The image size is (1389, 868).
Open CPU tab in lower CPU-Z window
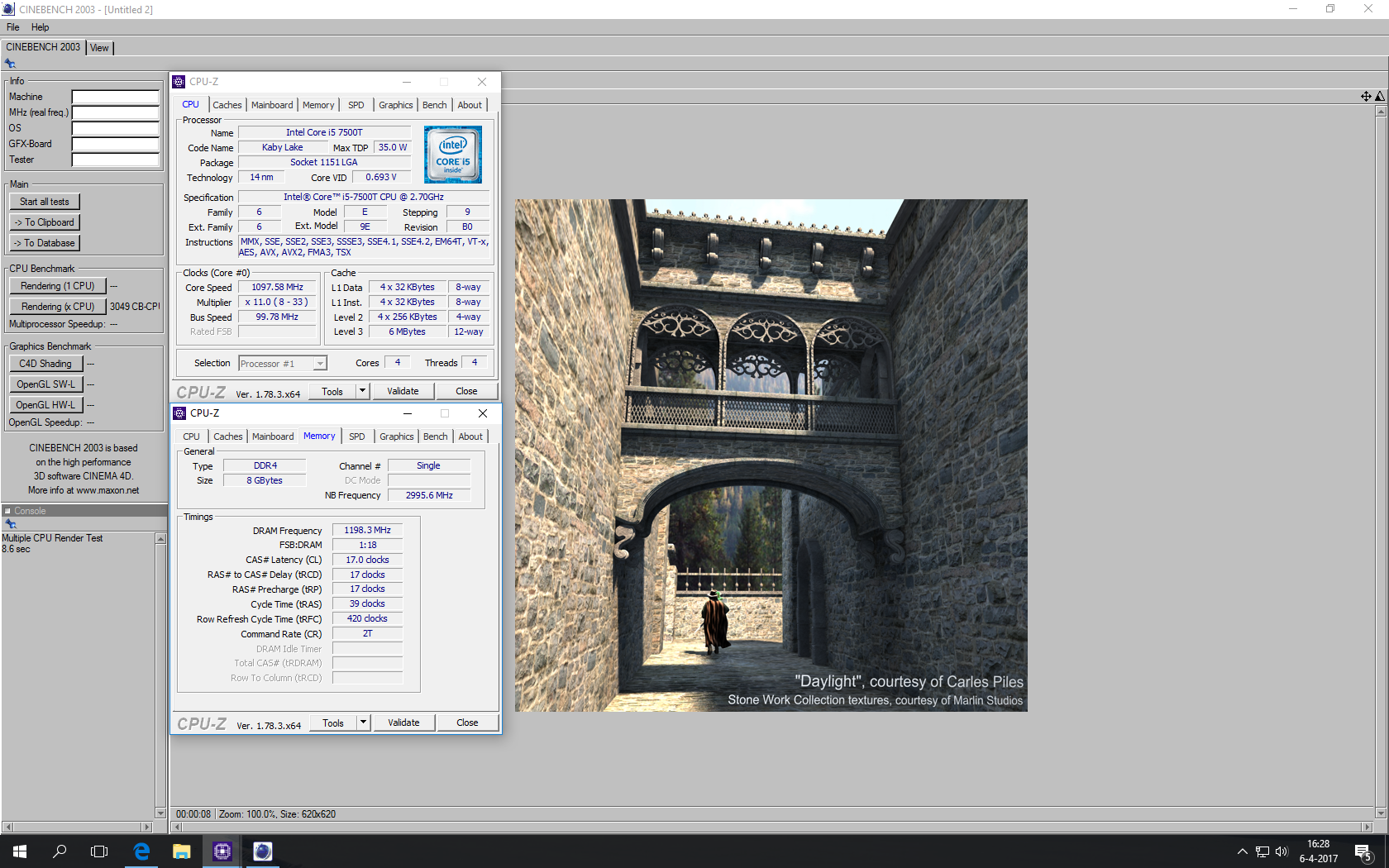click(191, 436)
